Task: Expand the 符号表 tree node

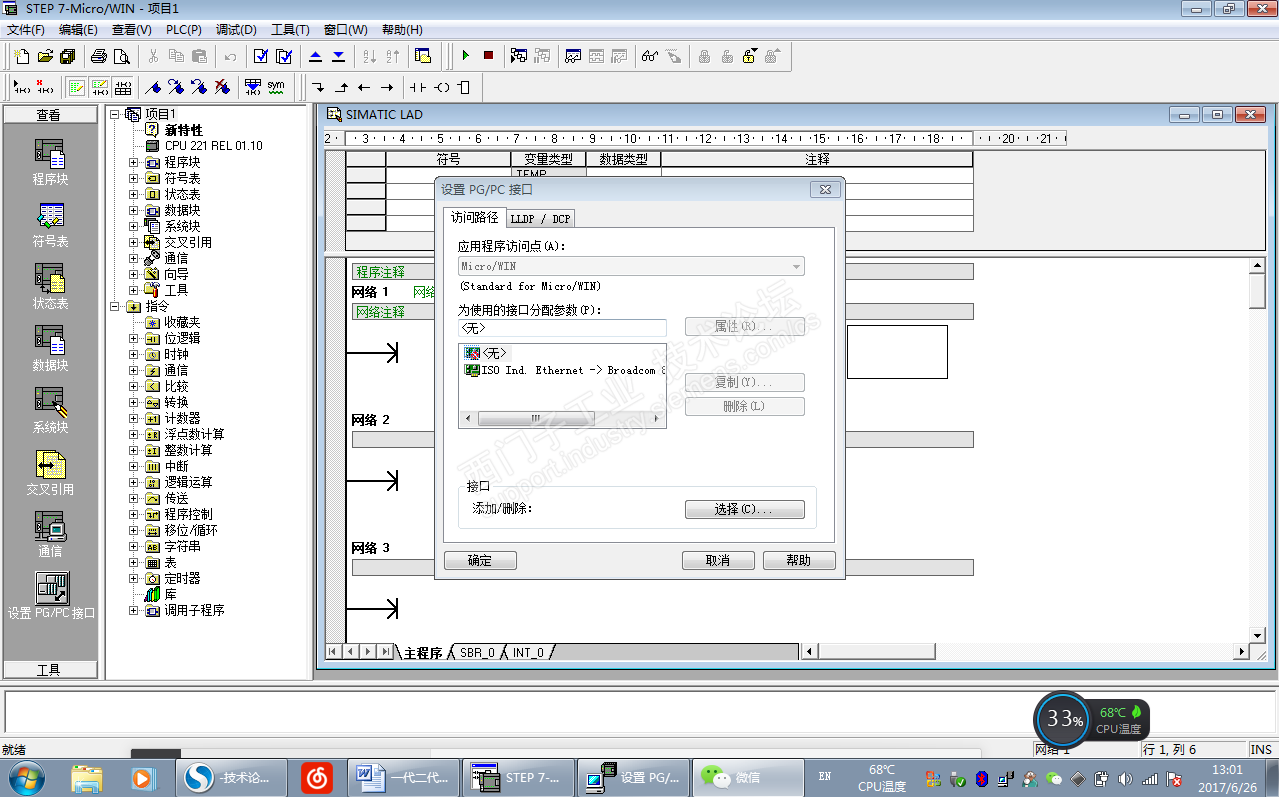Action: pos(134,178)
